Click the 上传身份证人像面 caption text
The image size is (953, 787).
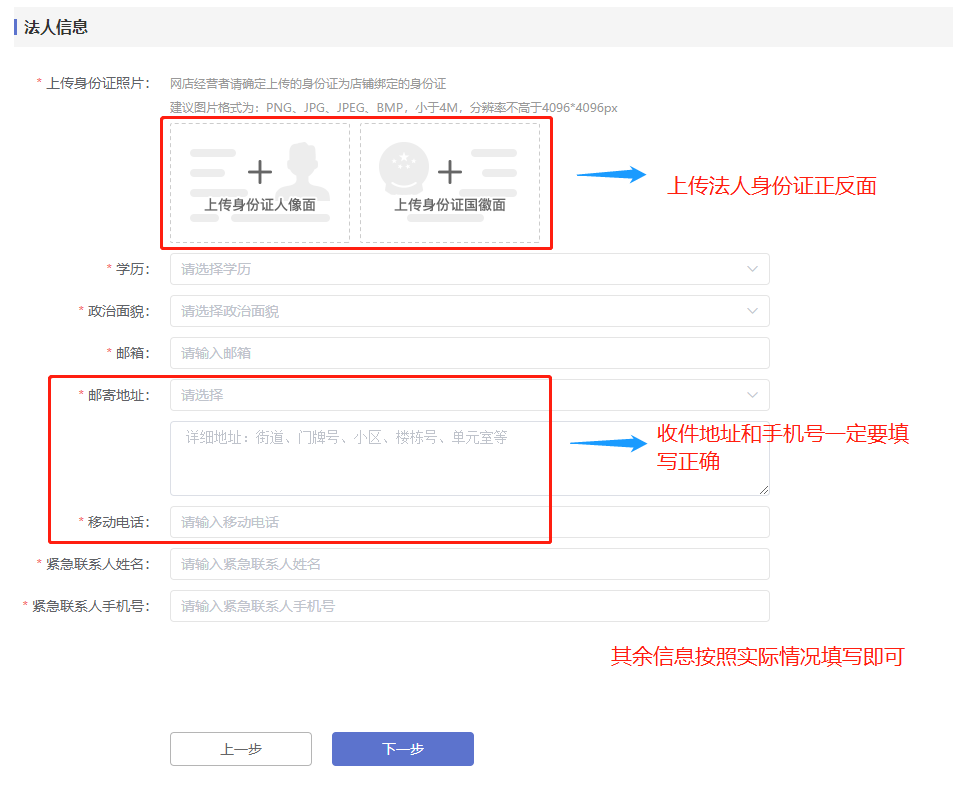coord(260,205)
